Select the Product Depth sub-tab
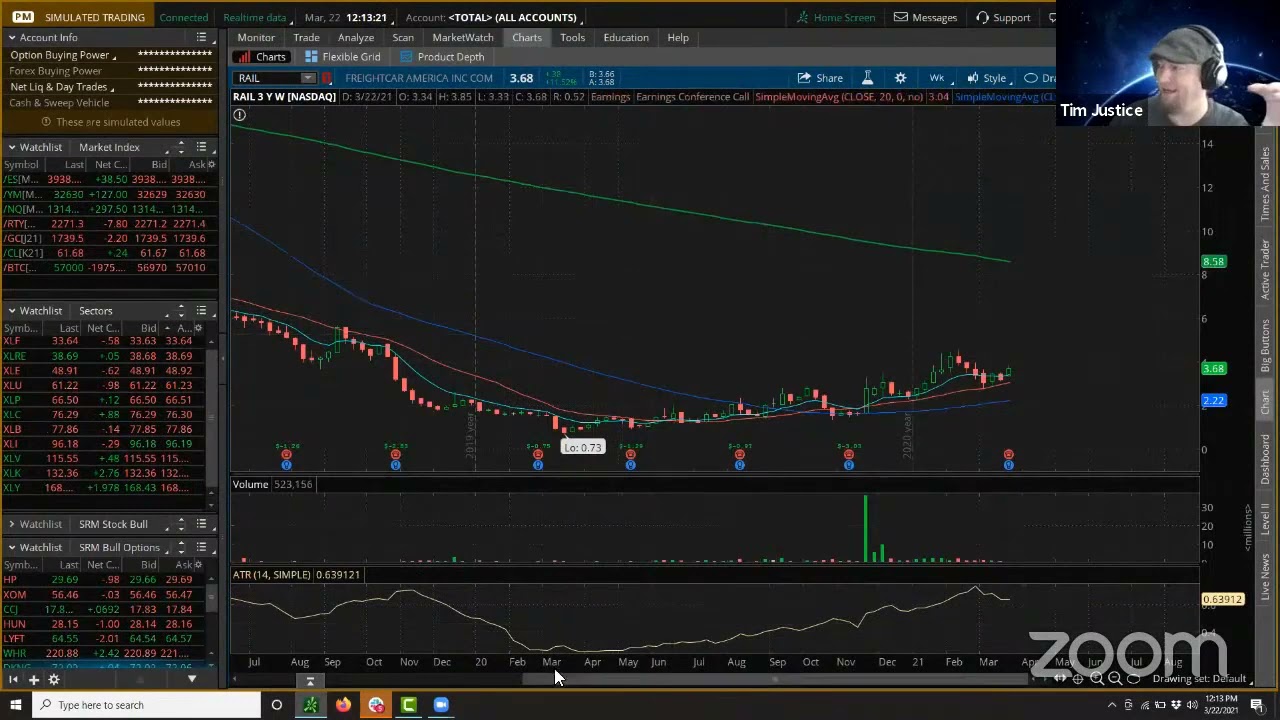 click(441, 57)
